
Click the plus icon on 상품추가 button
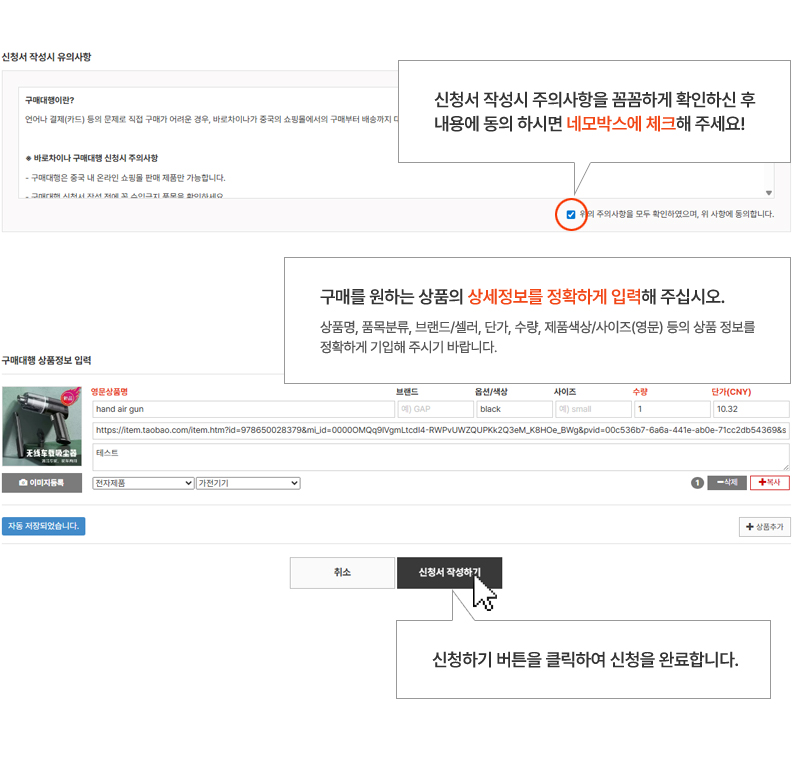tap(750, 527)
